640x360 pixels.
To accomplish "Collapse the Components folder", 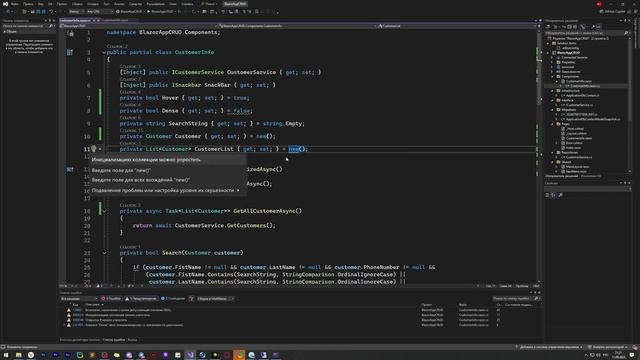I will (552, 76).
